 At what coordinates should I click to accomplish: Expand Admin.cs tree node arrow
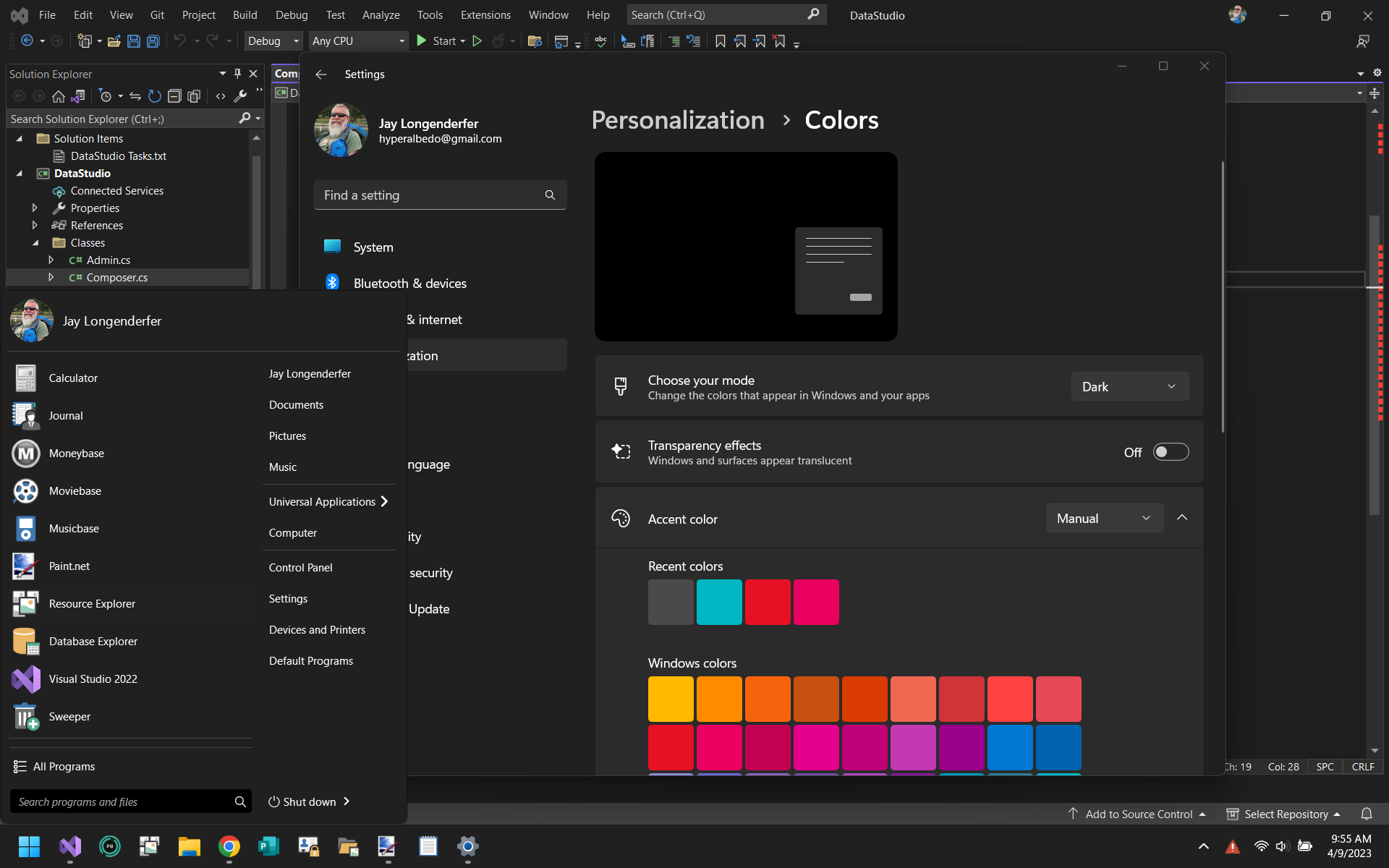pyautogui.click(x=51, y=260)
